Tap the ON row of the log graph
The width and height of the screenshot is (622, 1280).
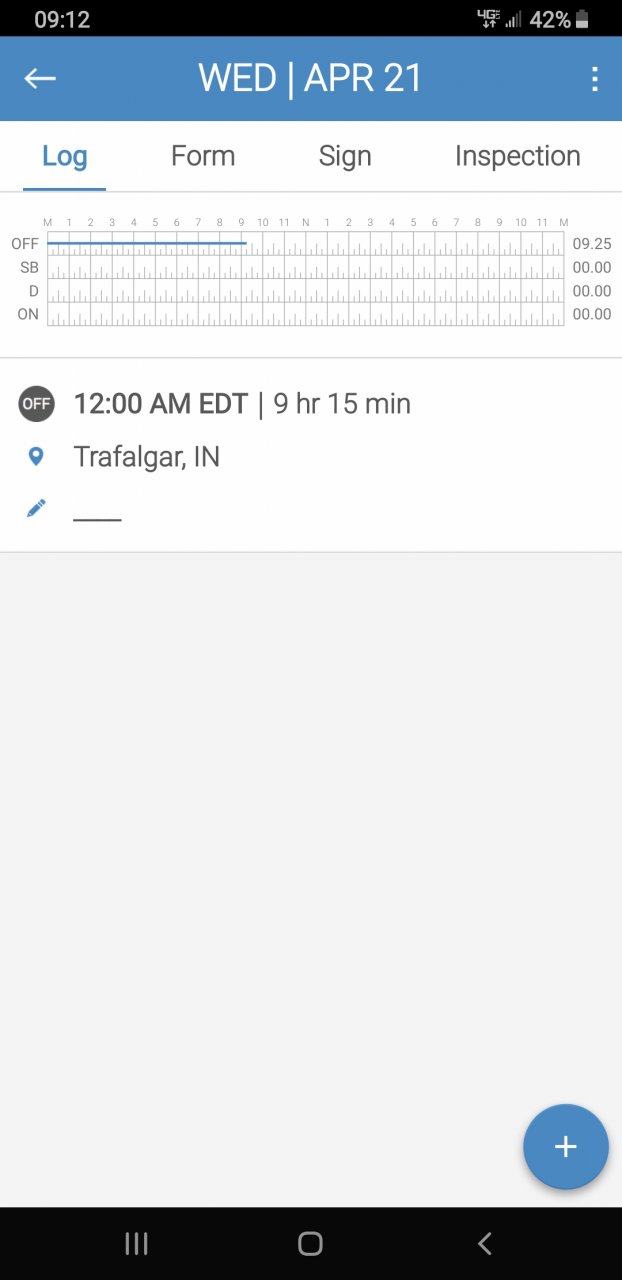(306, 315)
